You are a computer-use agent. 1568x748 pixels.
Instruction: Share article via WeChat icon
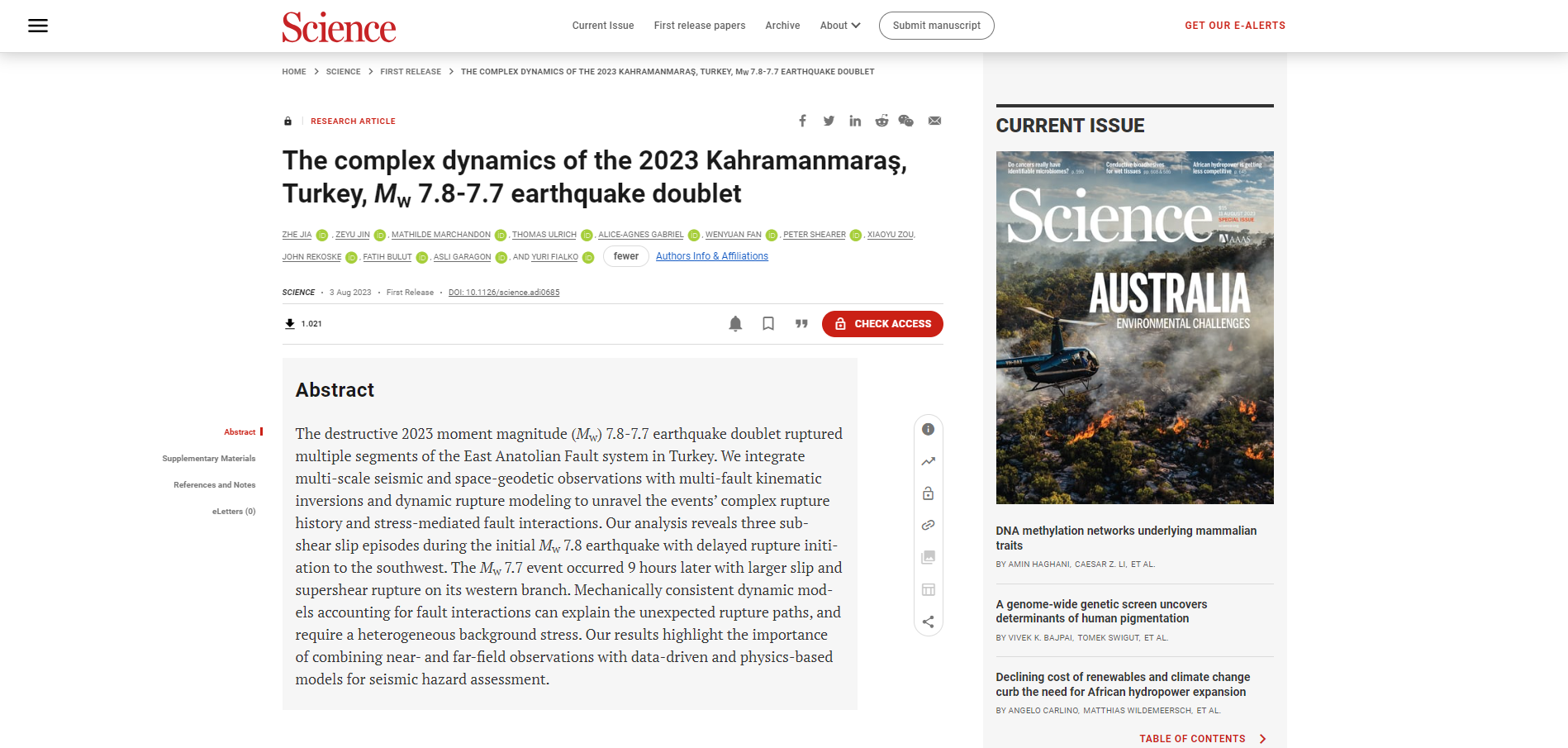[906, 121]
